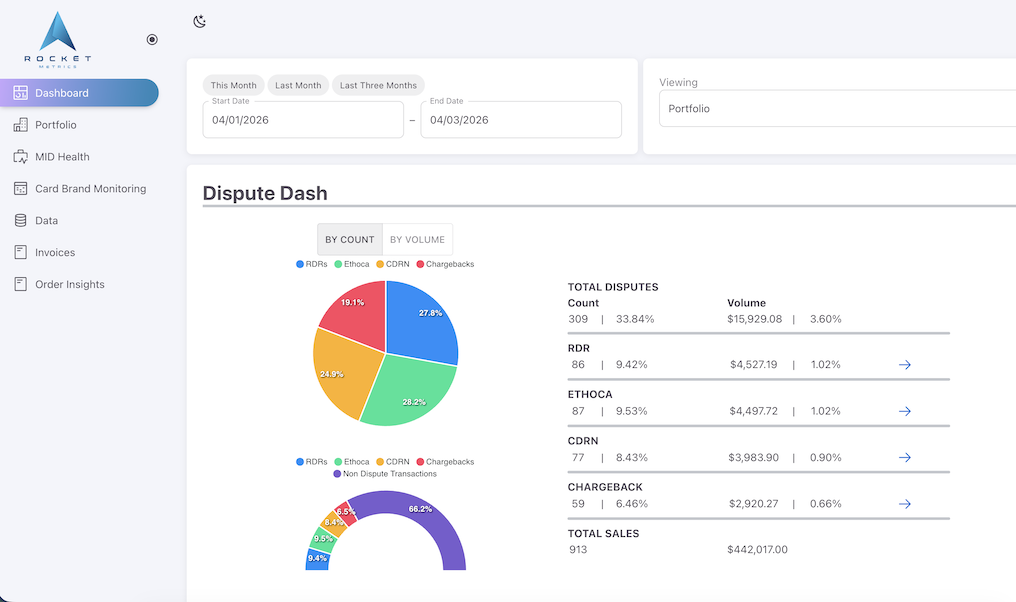The image size is (1016, 602).
Task: Click the Rocket Metrics logo
Action: (x=58, y=39)
